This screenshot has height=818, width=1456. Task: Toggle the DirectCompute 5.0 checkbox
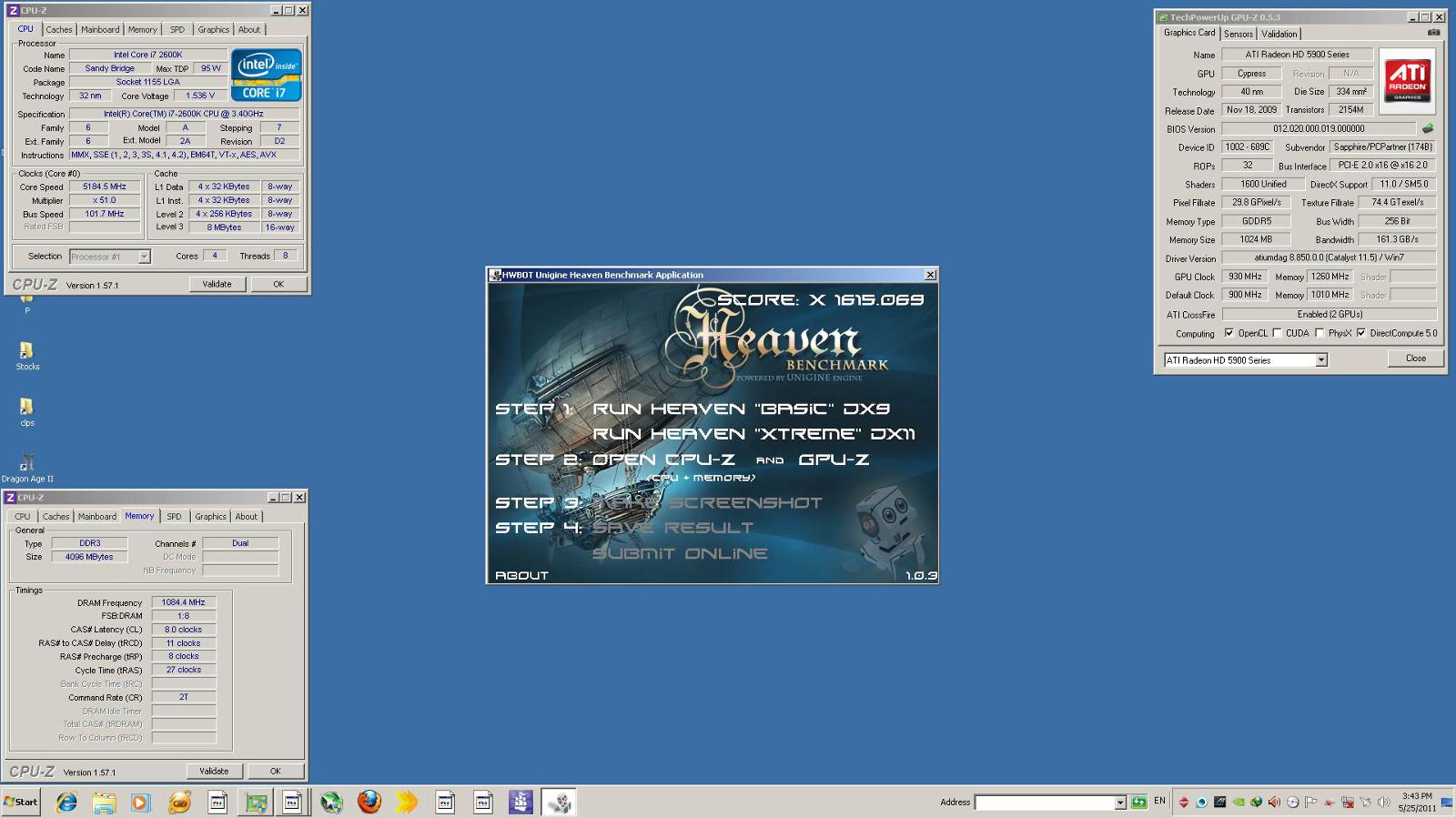pos(1361,333)
